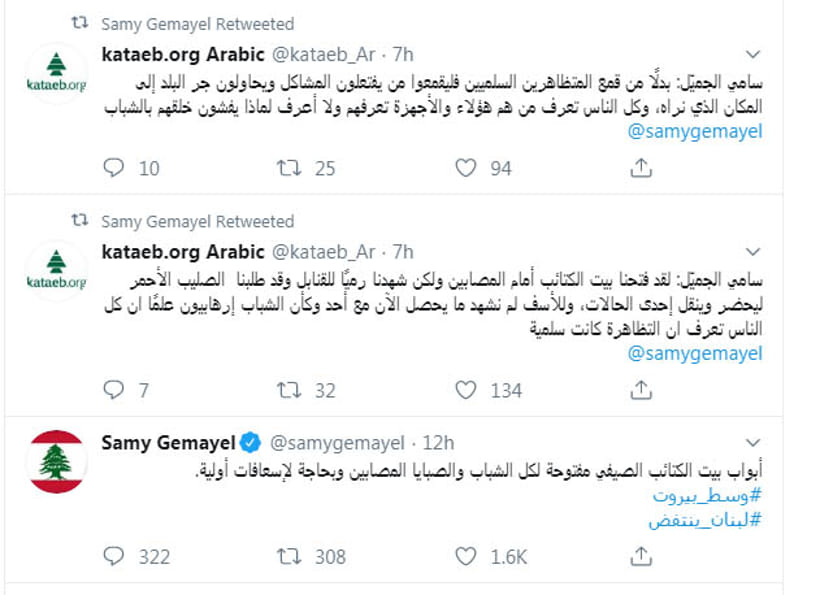Reply to Samy Gemayel's tweet with 322 comments

click(113, 556)
